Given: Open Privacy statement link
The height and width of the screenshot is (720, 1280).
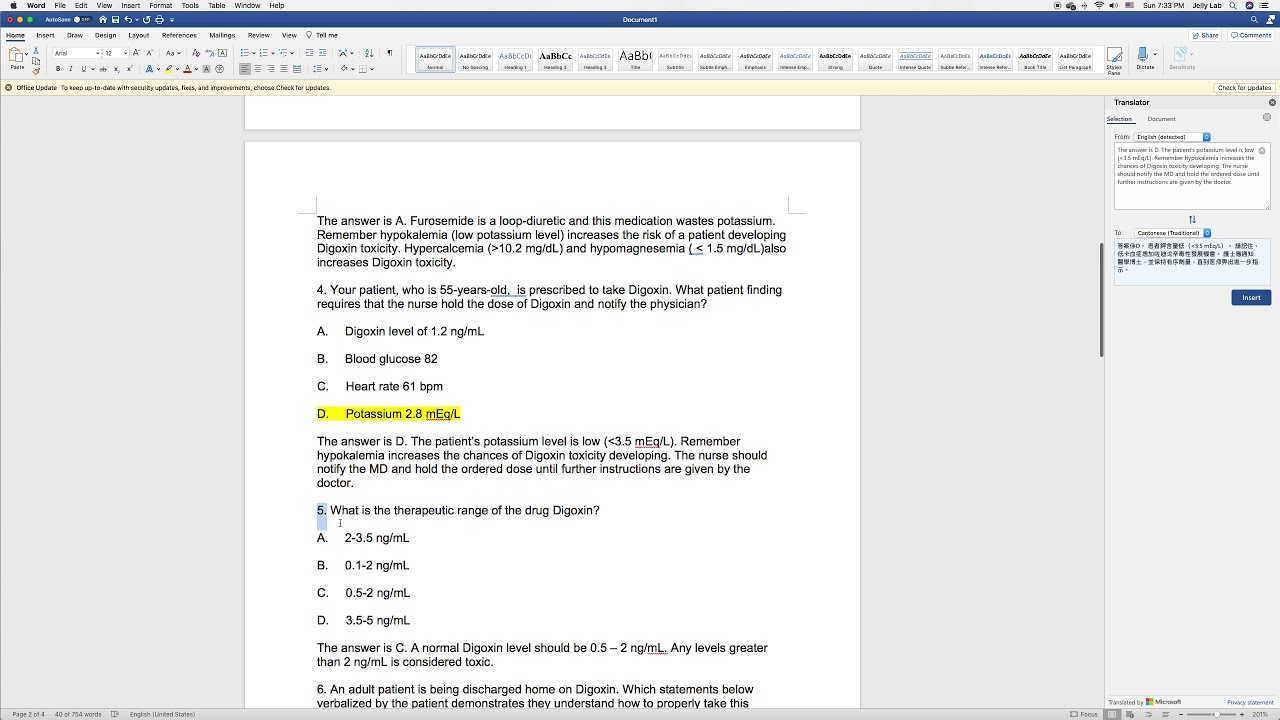Looking at the screenshot, I should tap(1250, 702).
